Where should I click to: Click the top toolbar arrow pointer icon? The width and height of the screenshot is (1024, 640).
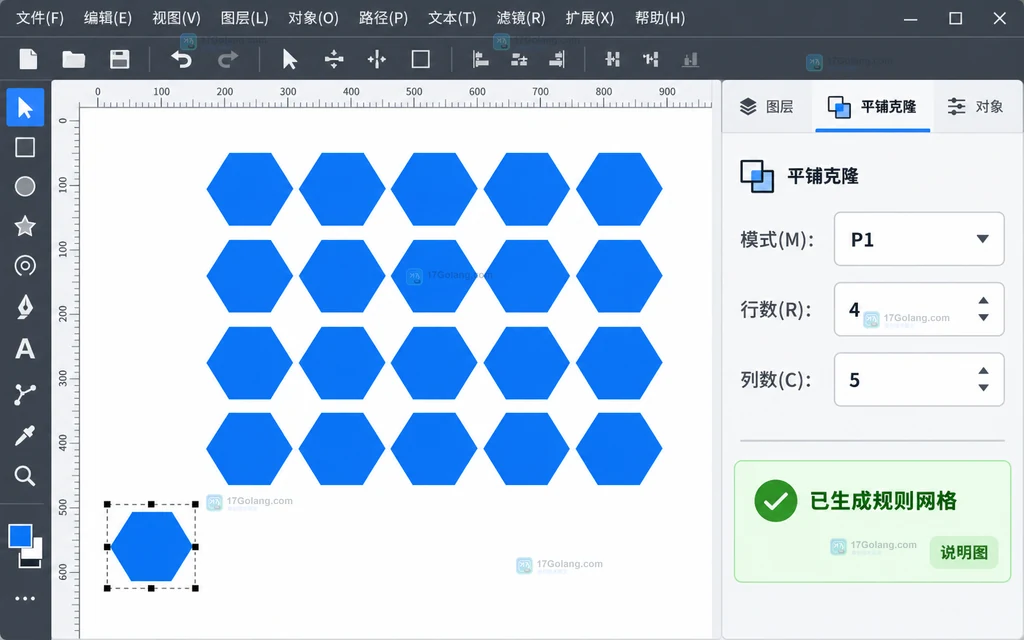tap(289, 59)
